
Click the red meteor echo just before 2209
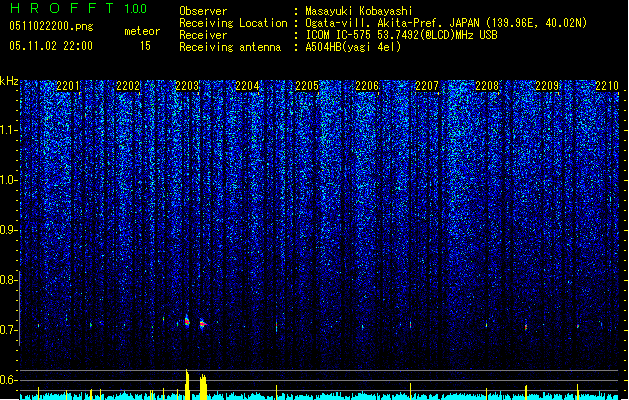526,327
